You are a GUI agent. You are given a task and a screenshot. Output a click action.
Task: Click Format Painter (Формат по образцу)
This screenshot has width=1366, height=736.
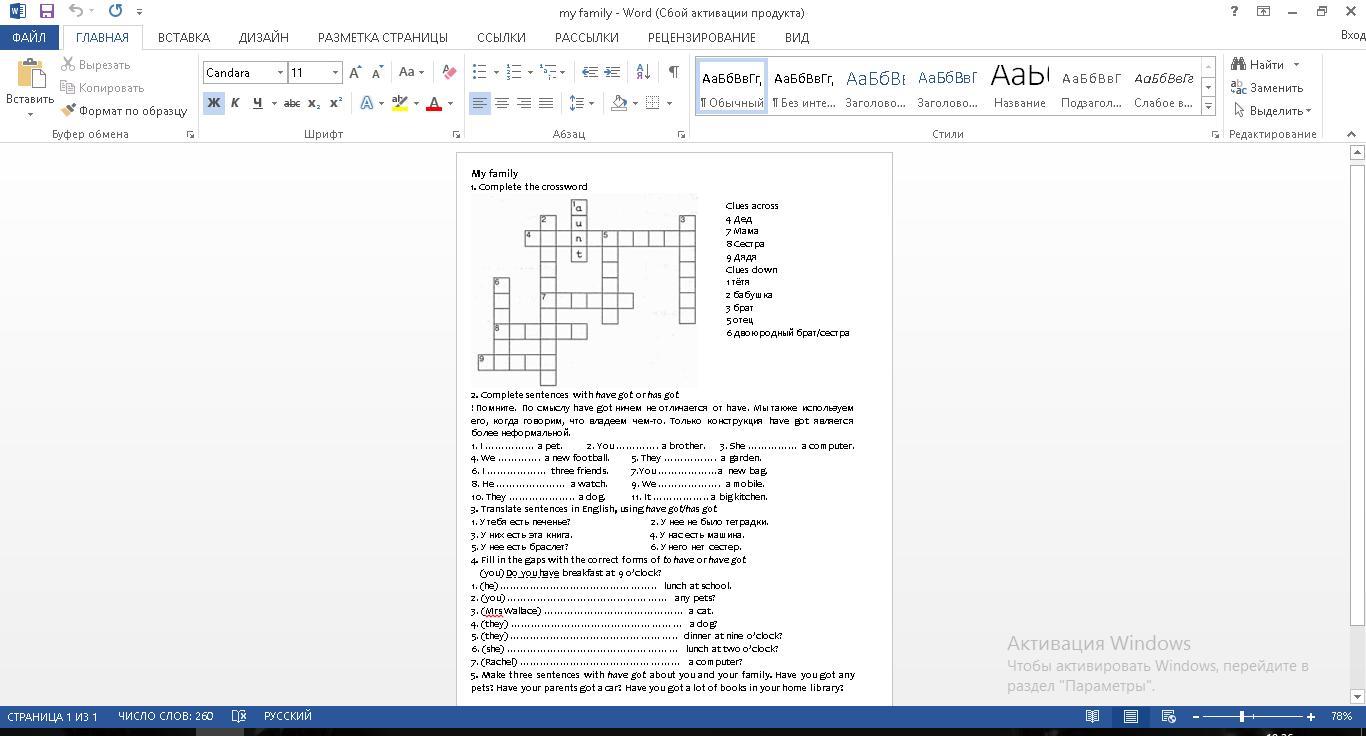click(124, 111)
